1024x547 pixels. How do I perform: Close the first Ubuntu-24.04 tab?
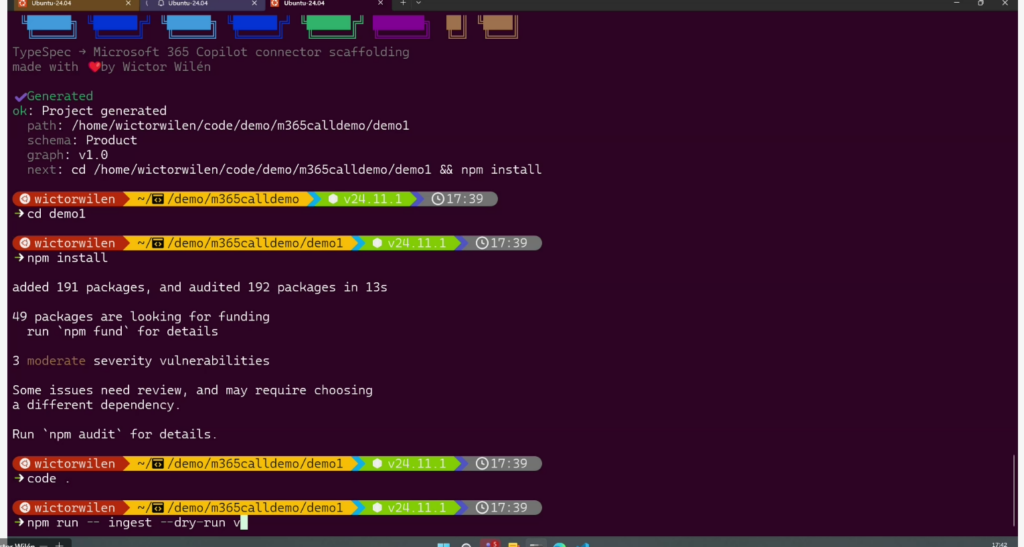pos(130,4)
